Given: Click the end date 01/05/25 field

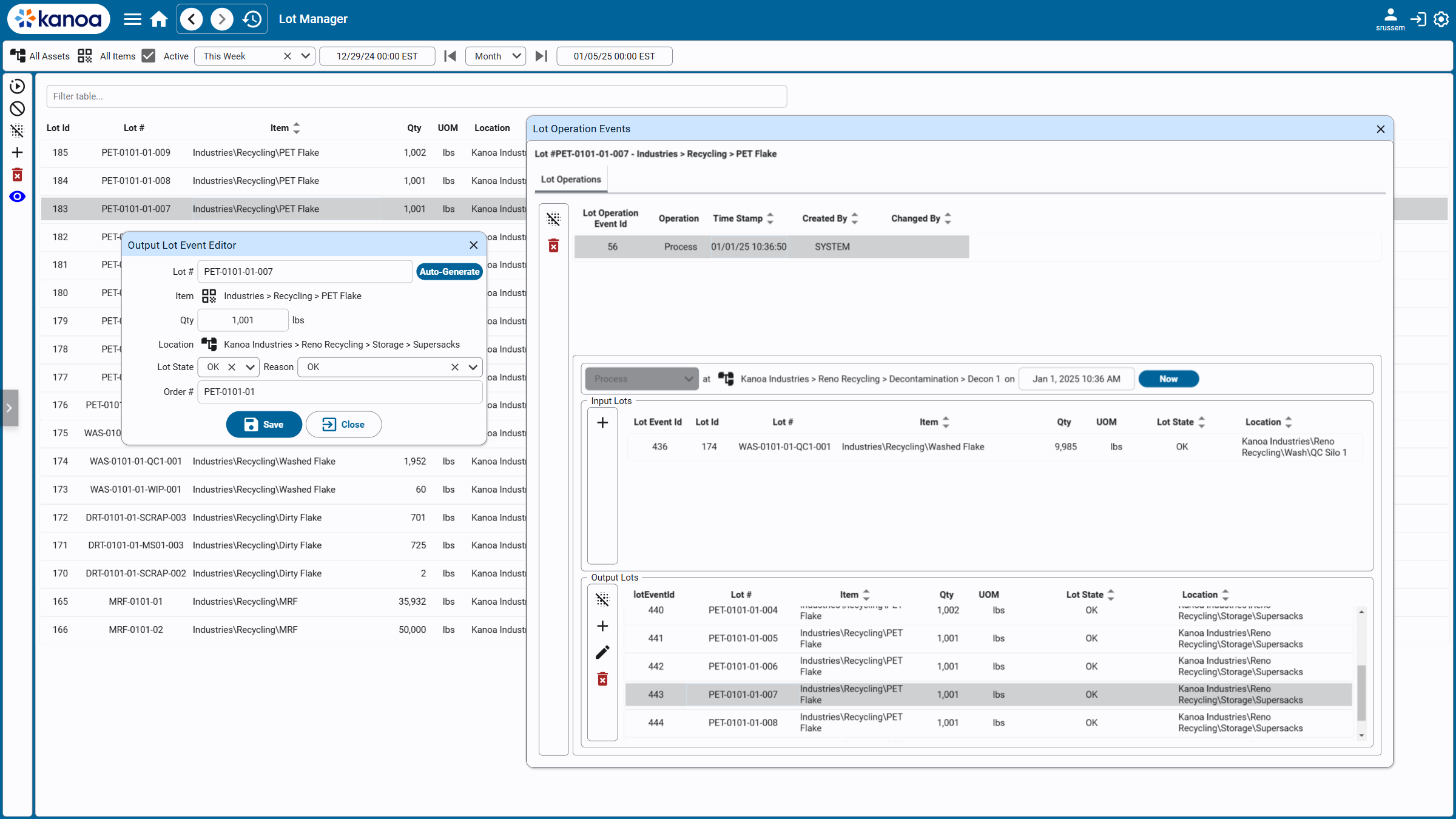Looking at the screenshot, I should 615,56.
